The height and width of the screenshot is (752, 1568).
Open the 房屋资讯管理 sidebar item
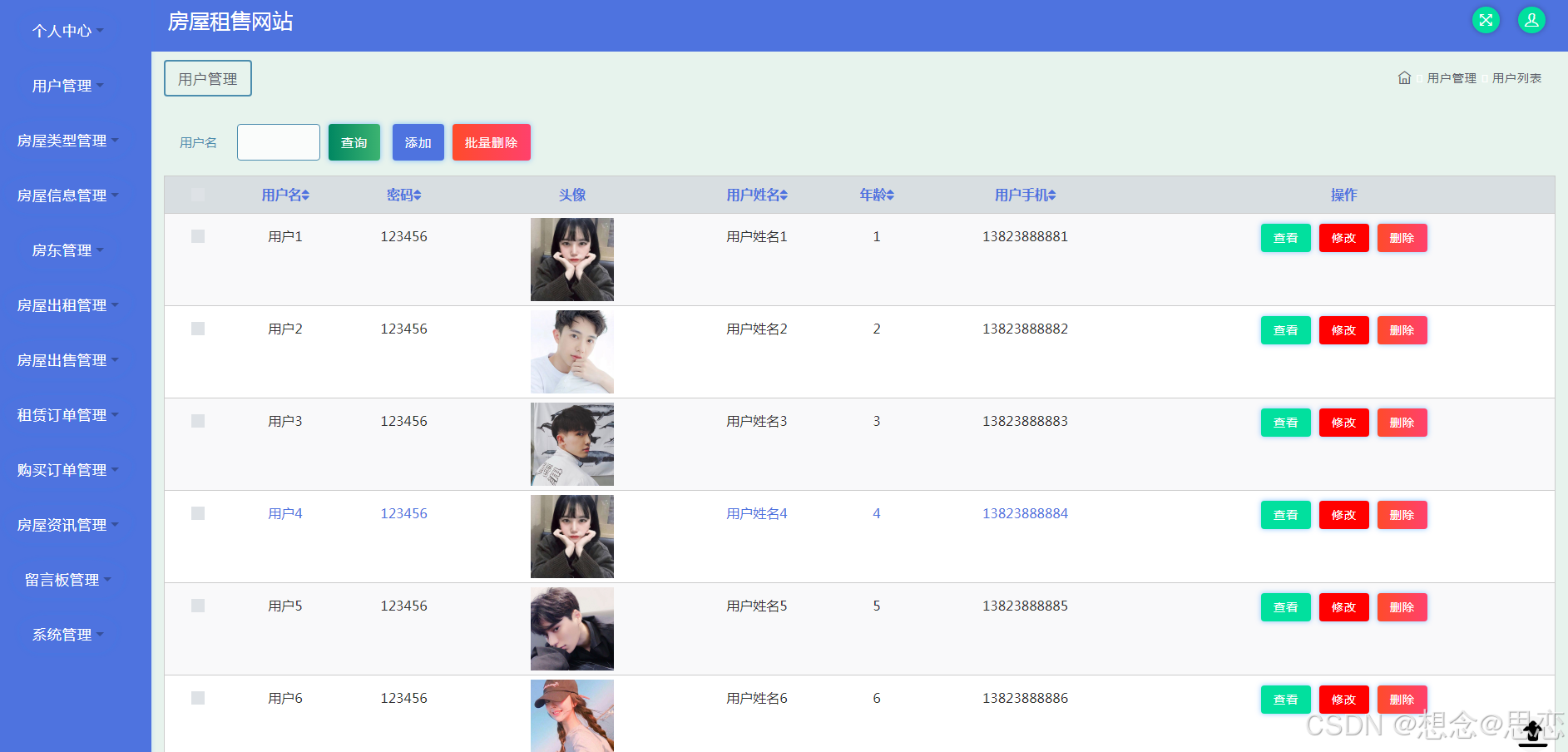68,525
